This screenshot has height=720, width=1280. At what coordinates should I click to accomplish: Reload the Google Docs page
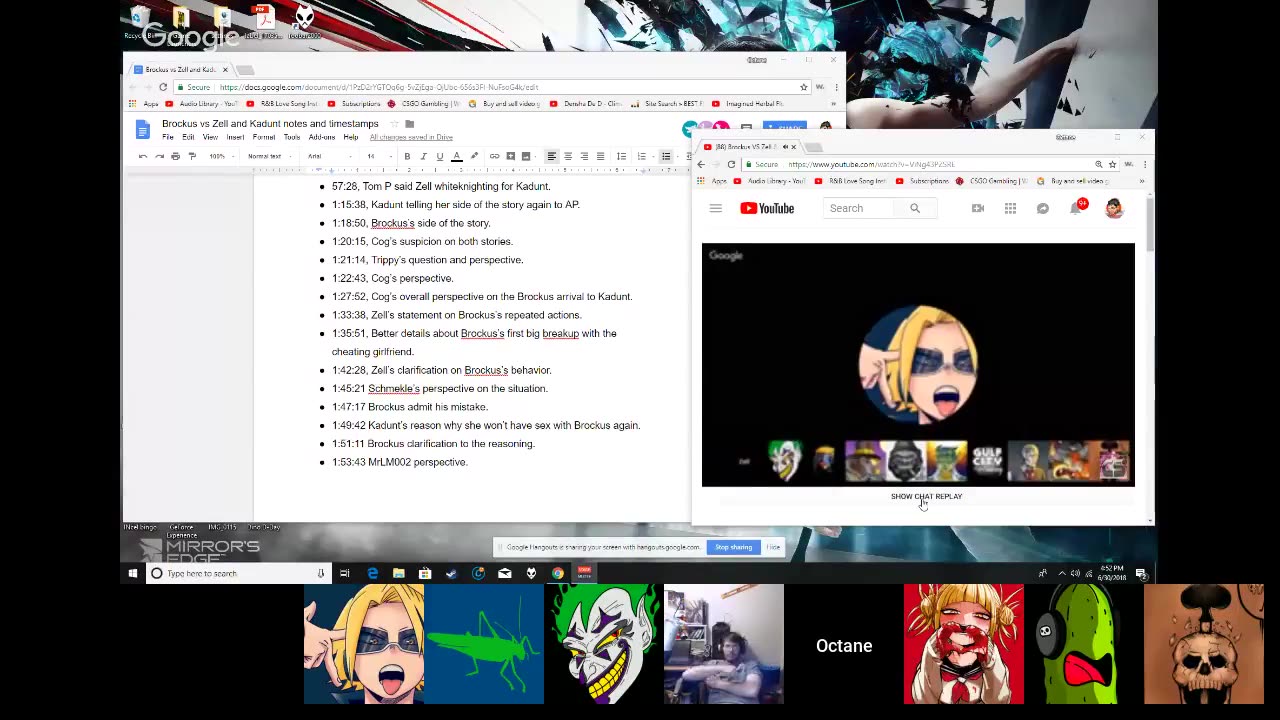click(x=163, y=87)
